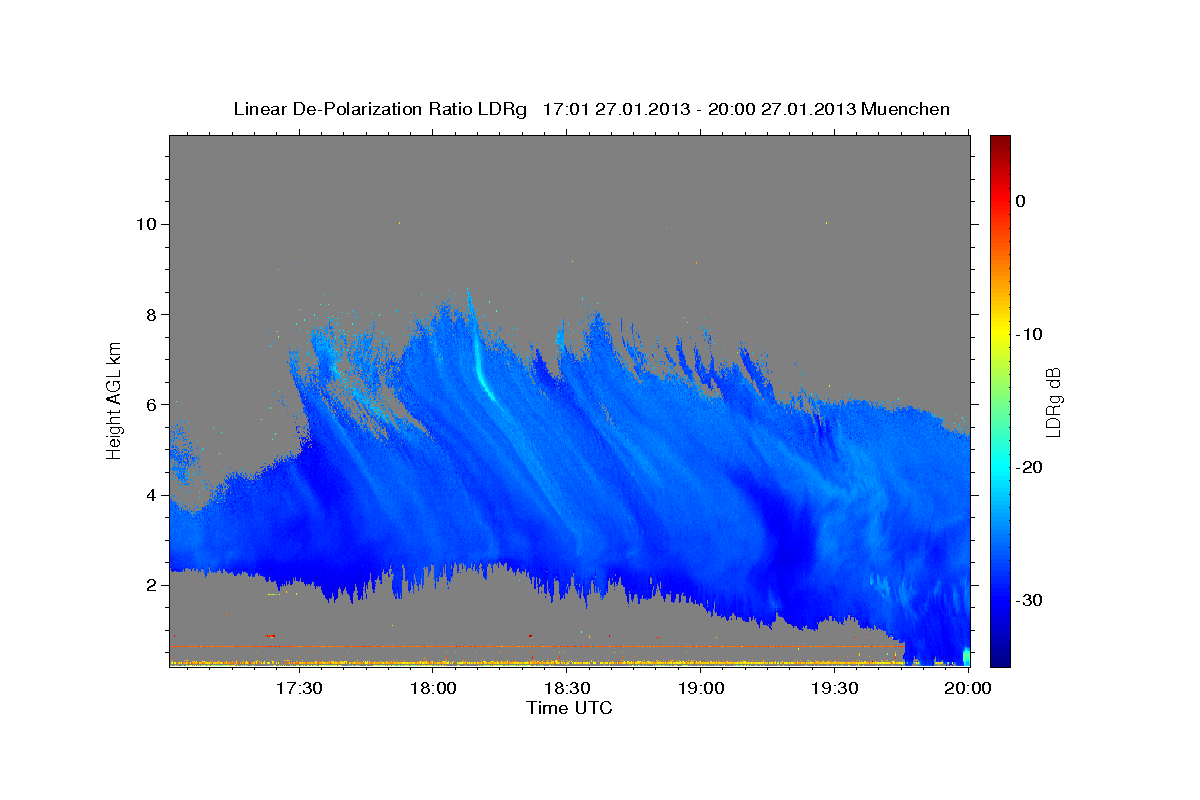The height and width of the screenshot is (800, 1200).
Task: Click the height tick label 8
Action: (154, 314)
